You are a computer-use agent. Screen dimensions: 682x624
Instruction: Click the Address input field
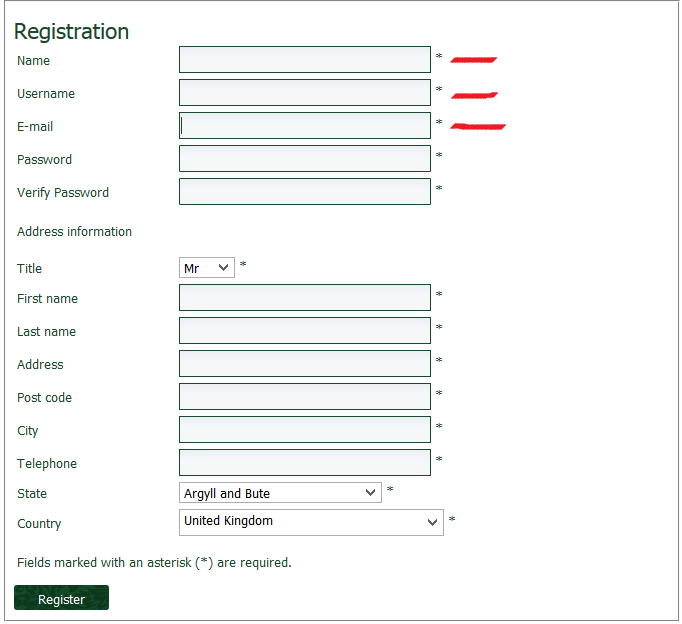tap(304, 364)
